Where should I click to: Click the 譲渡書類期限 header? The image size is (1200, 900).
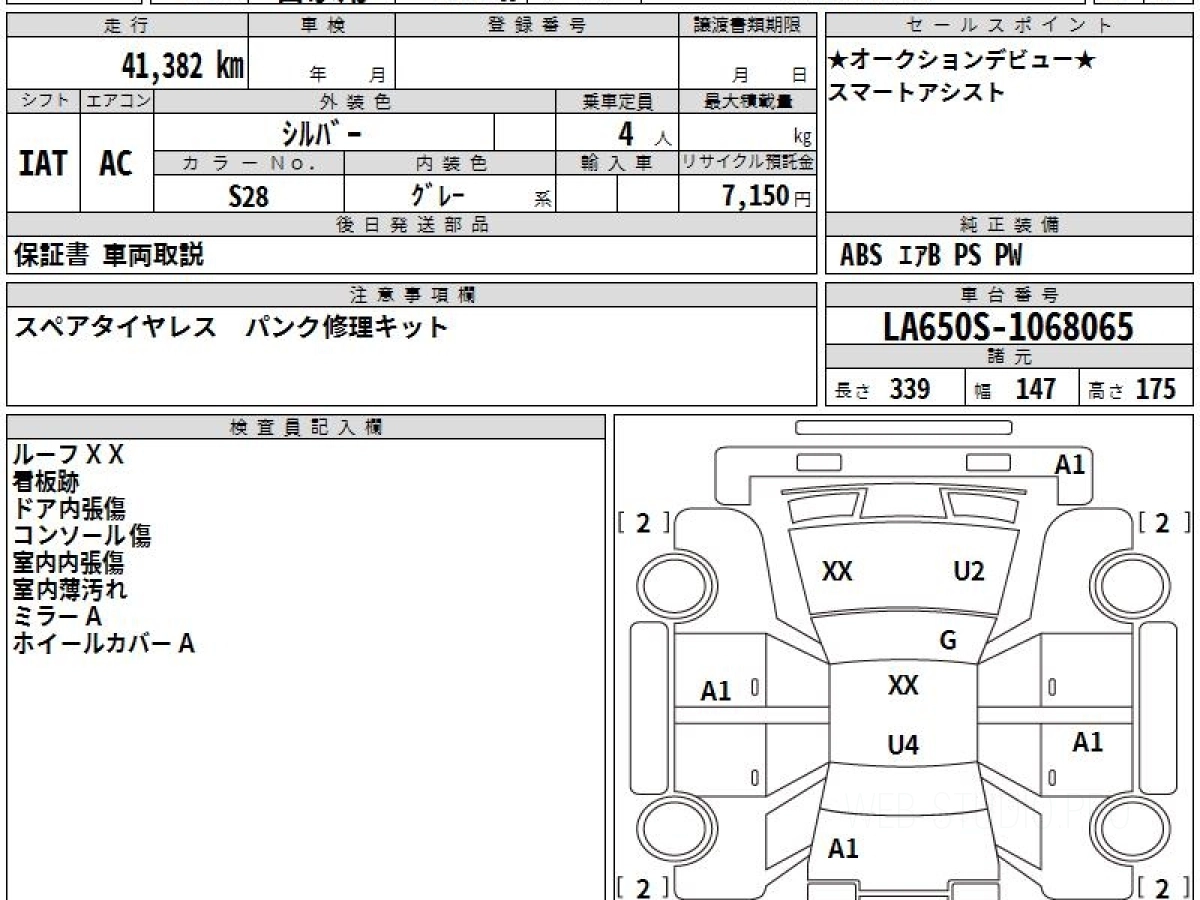[x=748, y=26]
